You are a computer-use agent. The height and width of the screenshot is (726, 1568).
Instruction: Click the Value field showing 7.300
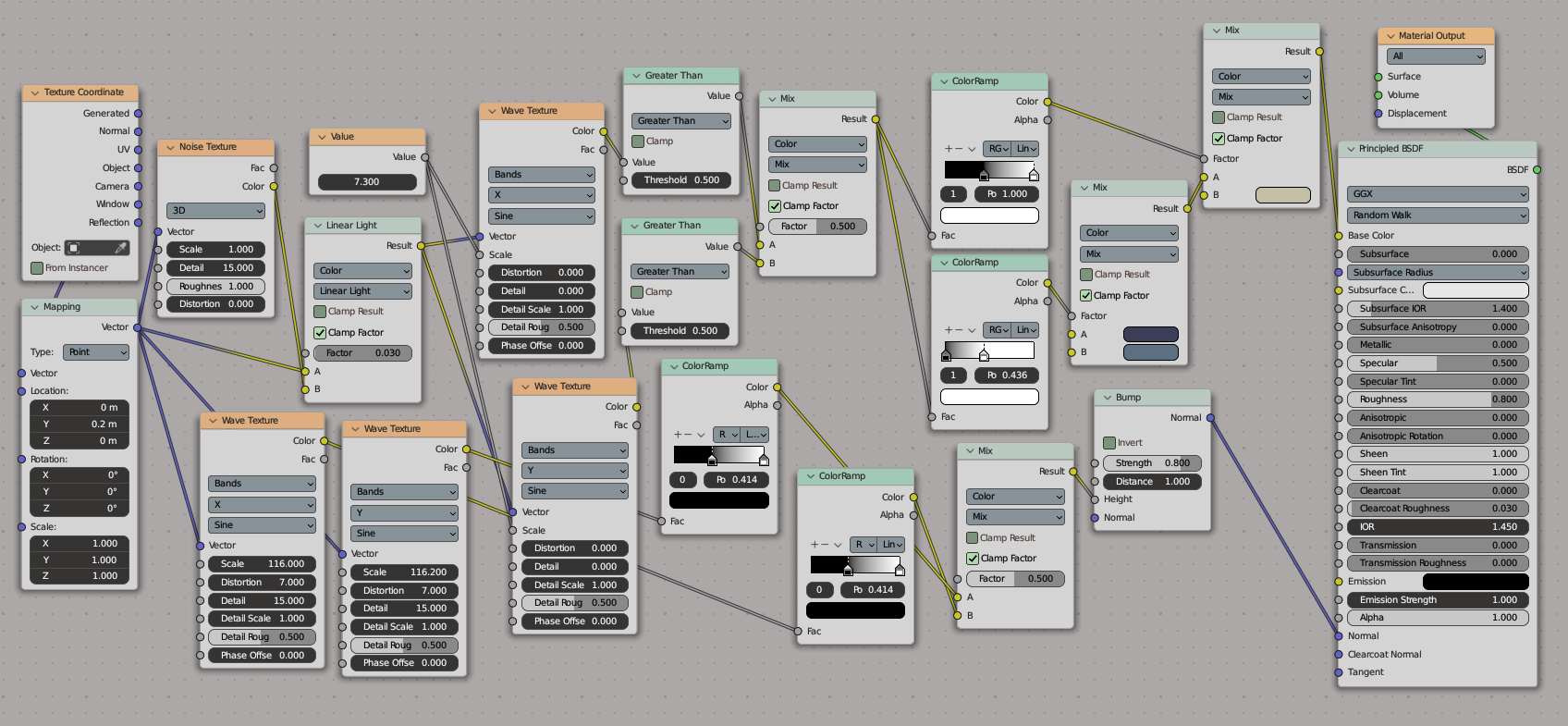(367, 182)
